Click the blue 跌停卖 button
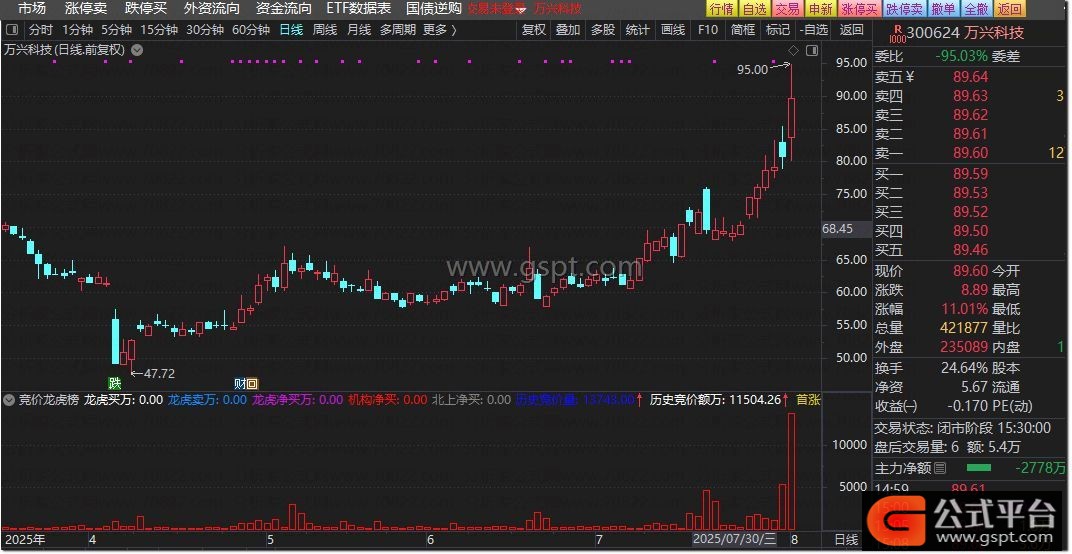 click(x=905, y=9)
